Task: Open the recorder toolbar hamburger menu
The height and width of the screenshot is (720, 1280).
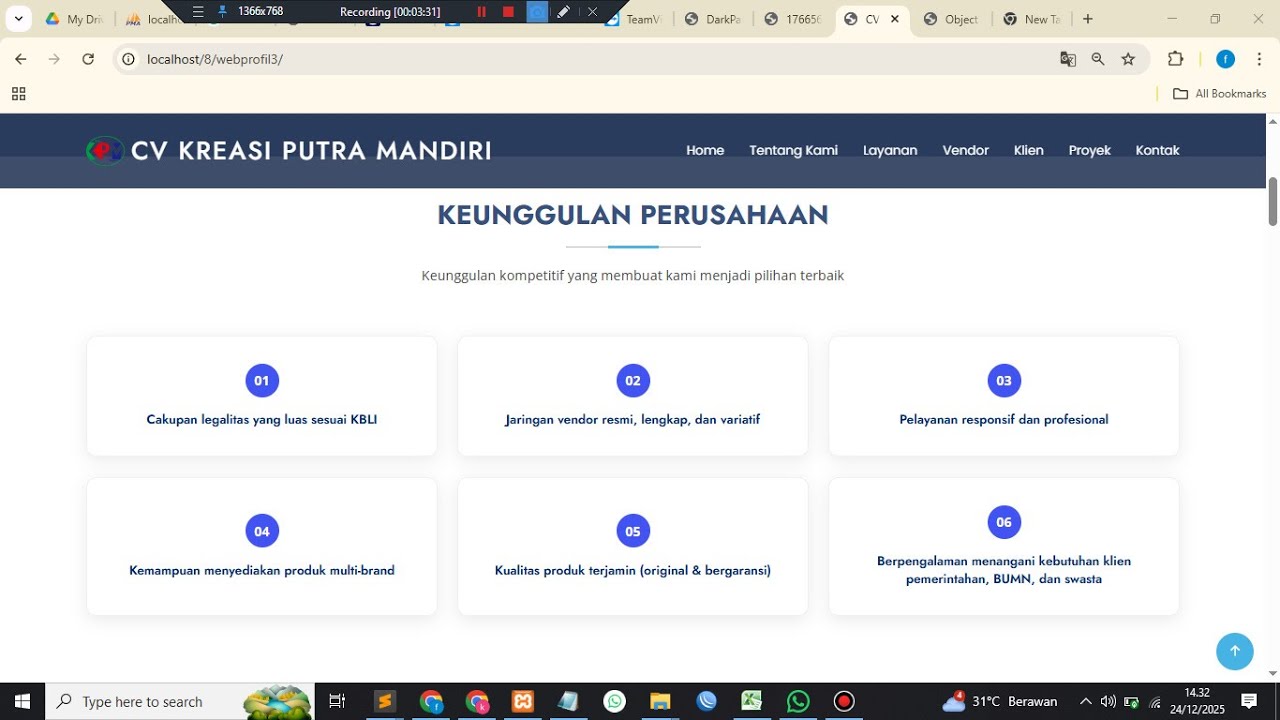Action: tap(198, 12)
